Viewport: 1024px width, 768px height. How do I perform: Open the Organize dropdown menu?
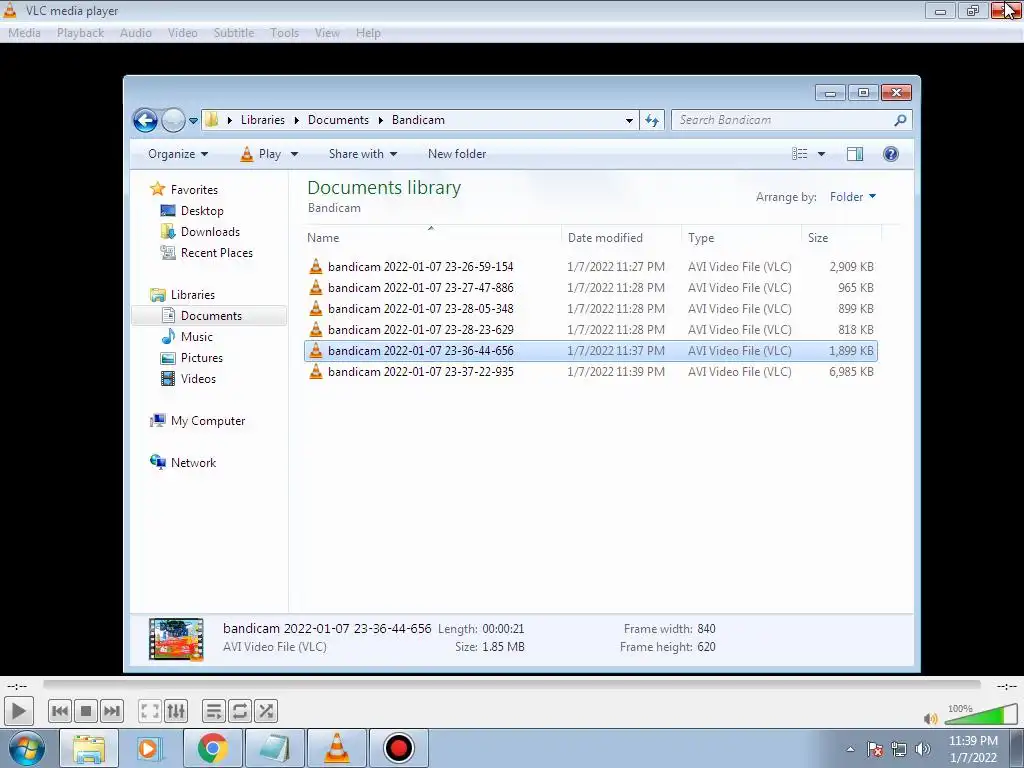click(178, 154)
